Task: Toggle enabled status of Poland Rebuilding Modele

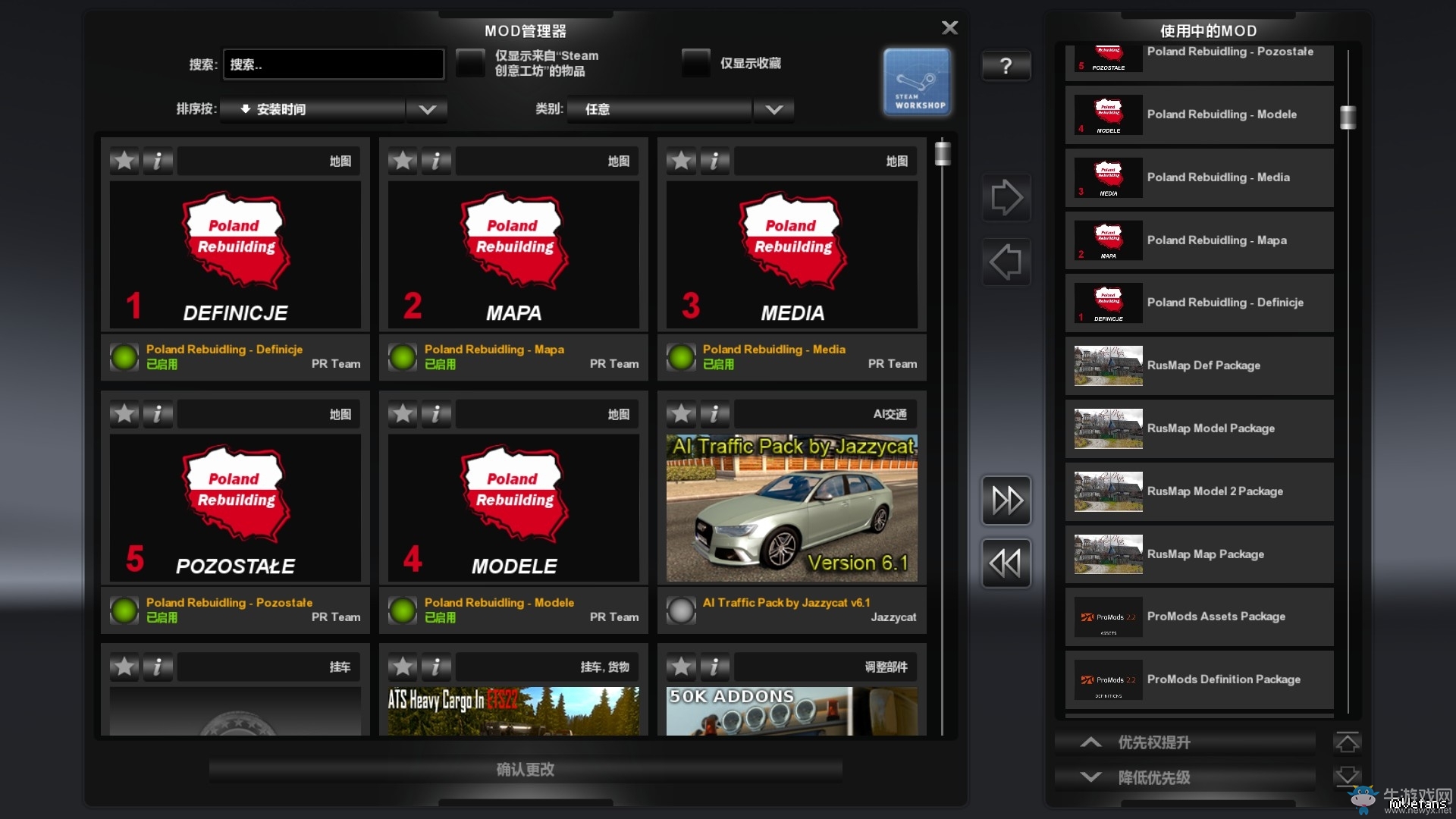Action: point(403,610)
